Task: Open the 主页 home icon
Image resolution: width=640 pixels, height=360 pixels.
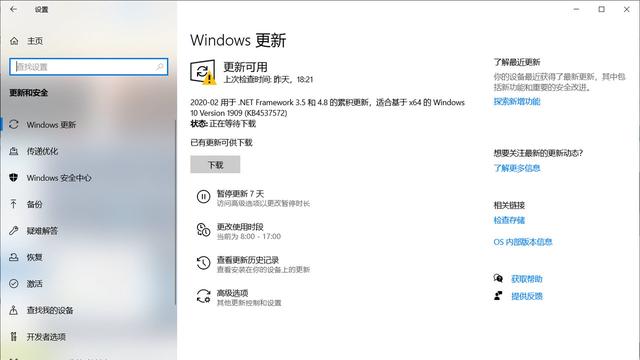Action: (x=14, y=41)
